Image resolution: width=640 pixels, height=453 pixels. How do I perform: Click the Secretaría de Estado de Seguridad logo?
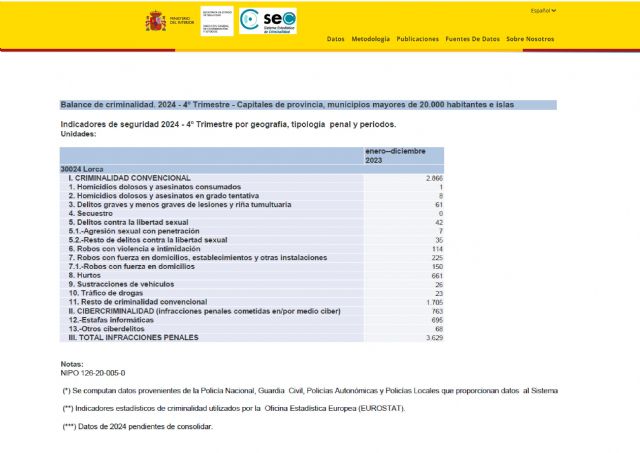216,21
